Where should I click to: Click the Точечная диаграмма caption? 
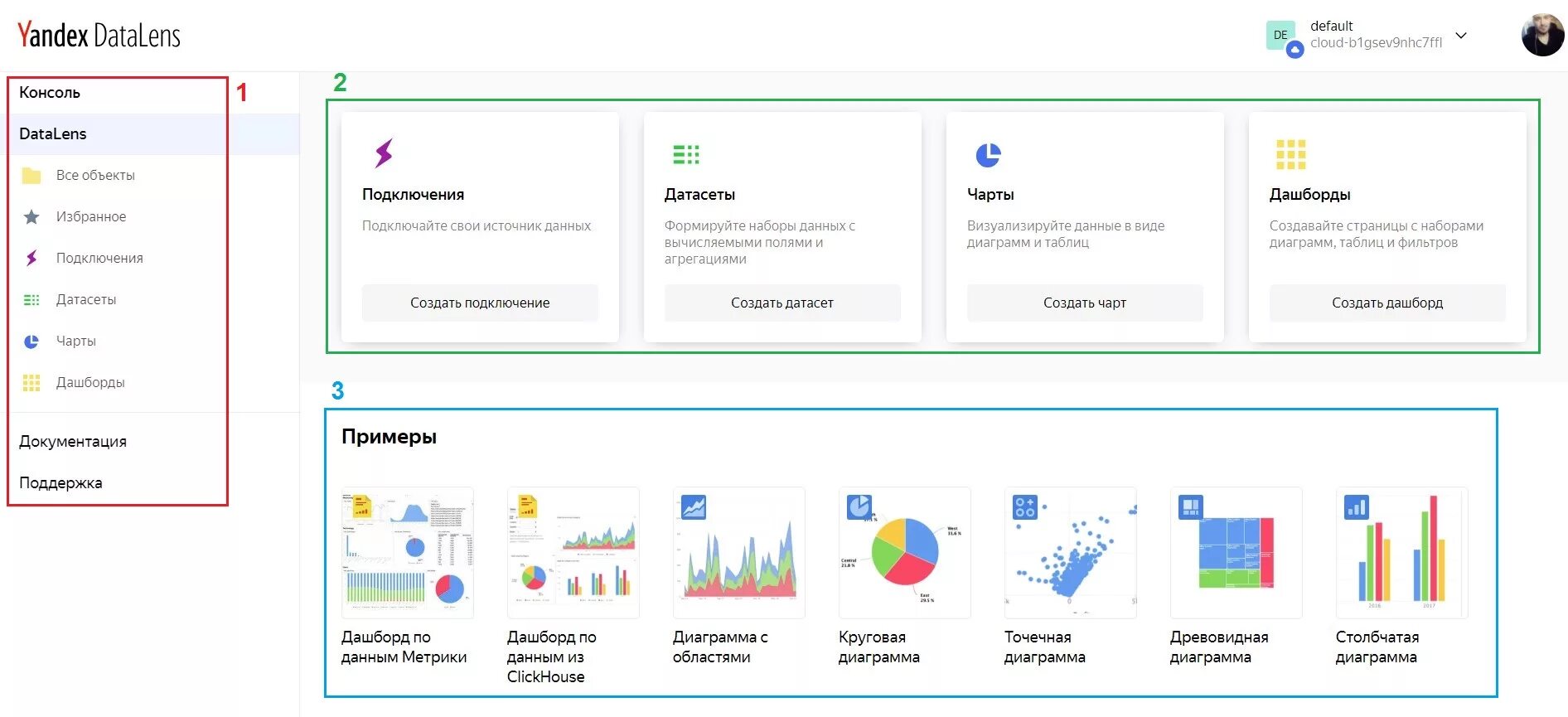coord(1045,647)
